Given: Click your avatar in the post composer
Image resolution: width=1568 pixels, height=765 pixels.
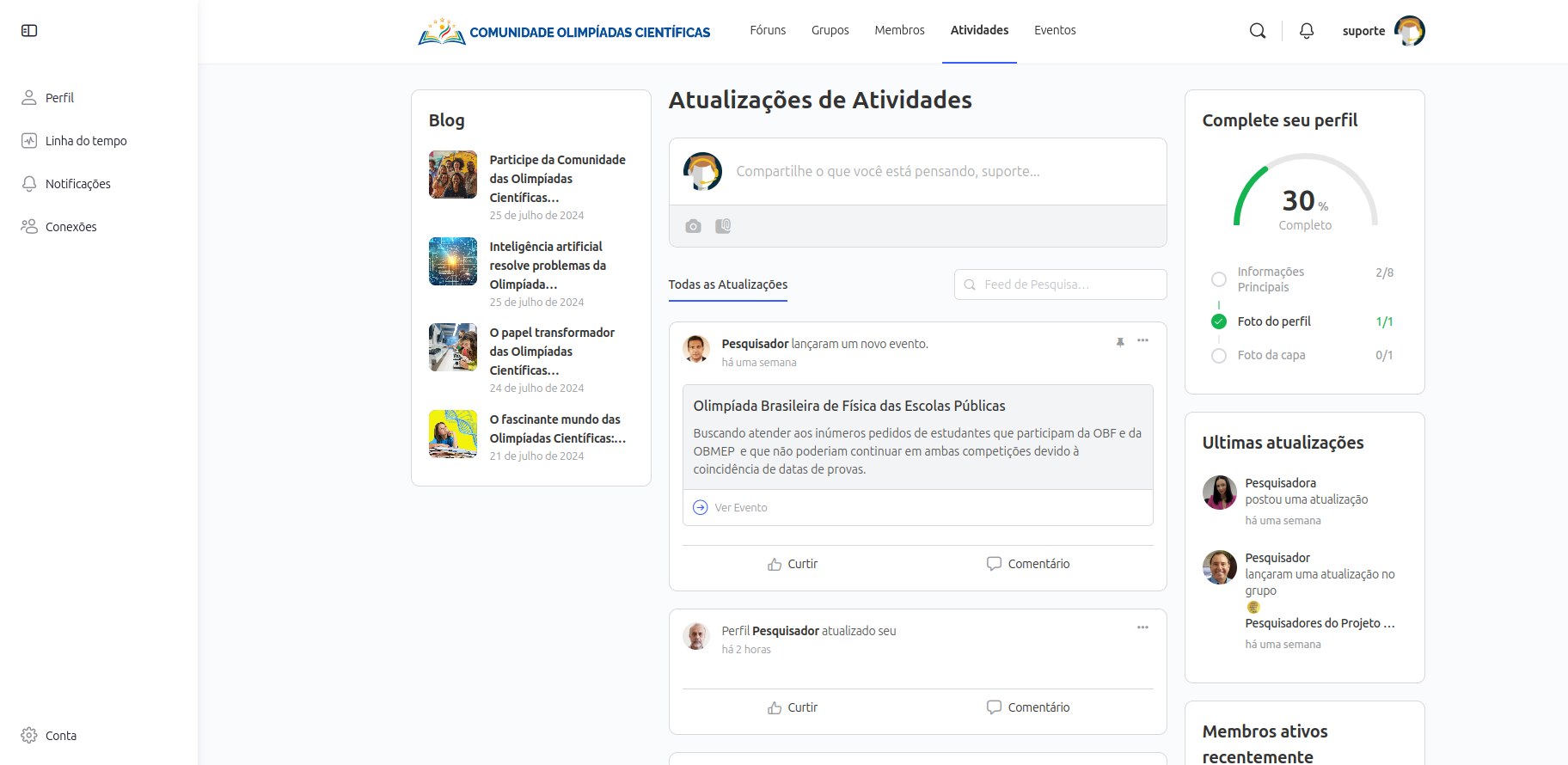Looking at the screenshot, I should 702,171.
